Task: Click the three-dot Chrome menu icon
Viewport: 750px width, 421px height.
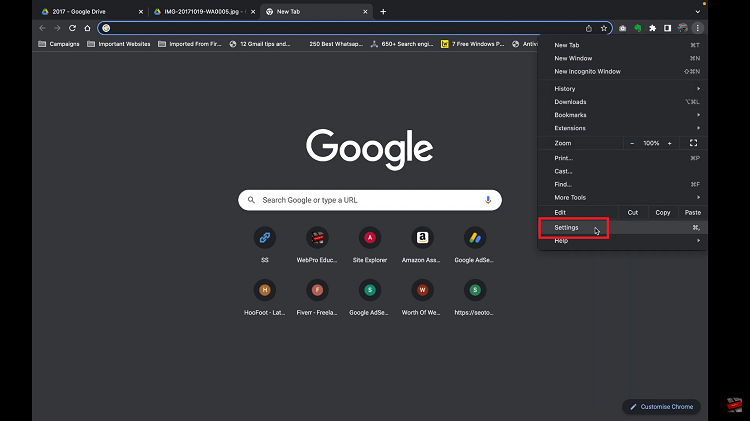Action: (697, 28)
